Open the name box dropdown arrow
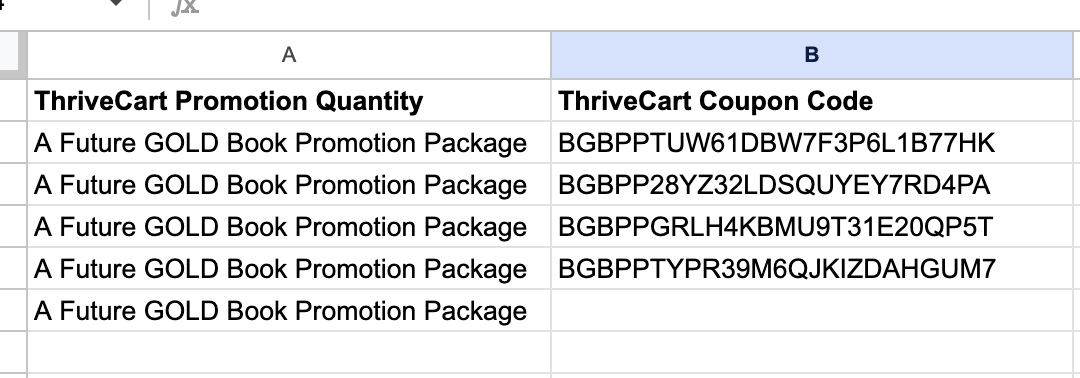 pyautogui.click(x=116, y=3)
